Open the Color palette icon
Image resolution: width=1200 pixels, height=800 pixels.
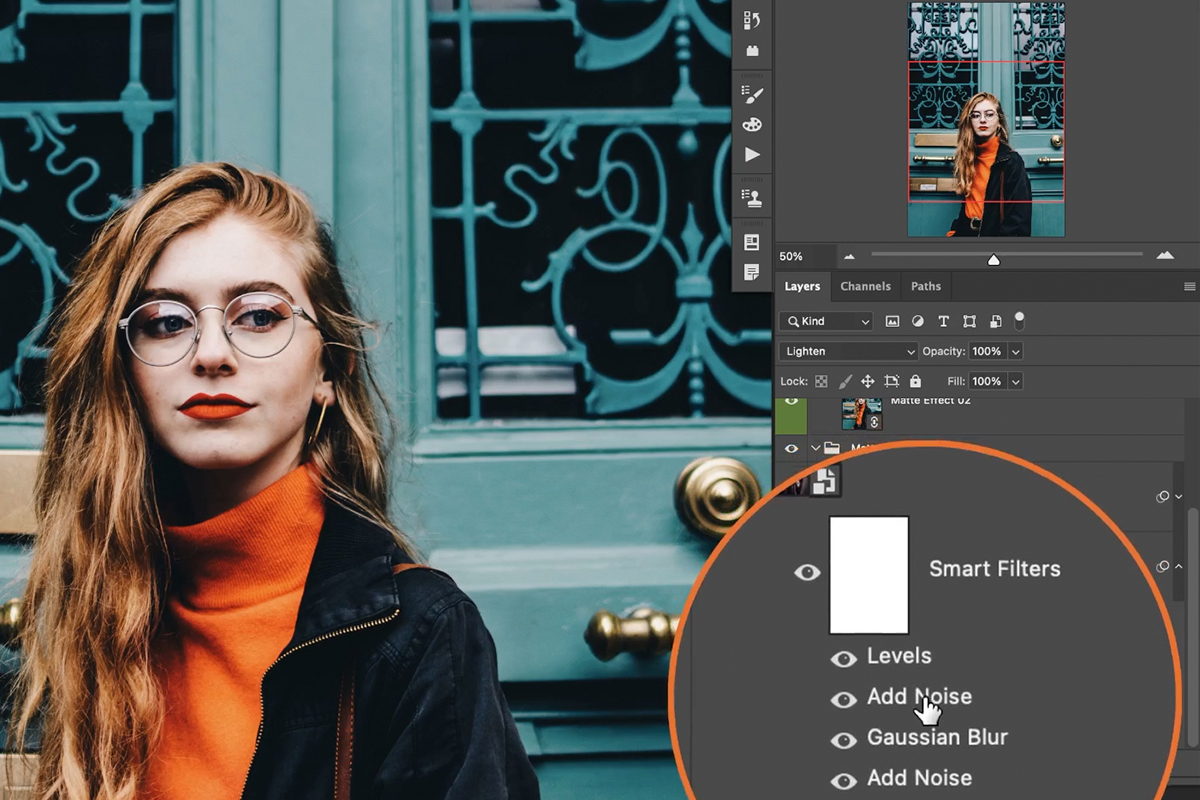coord(752,123)
